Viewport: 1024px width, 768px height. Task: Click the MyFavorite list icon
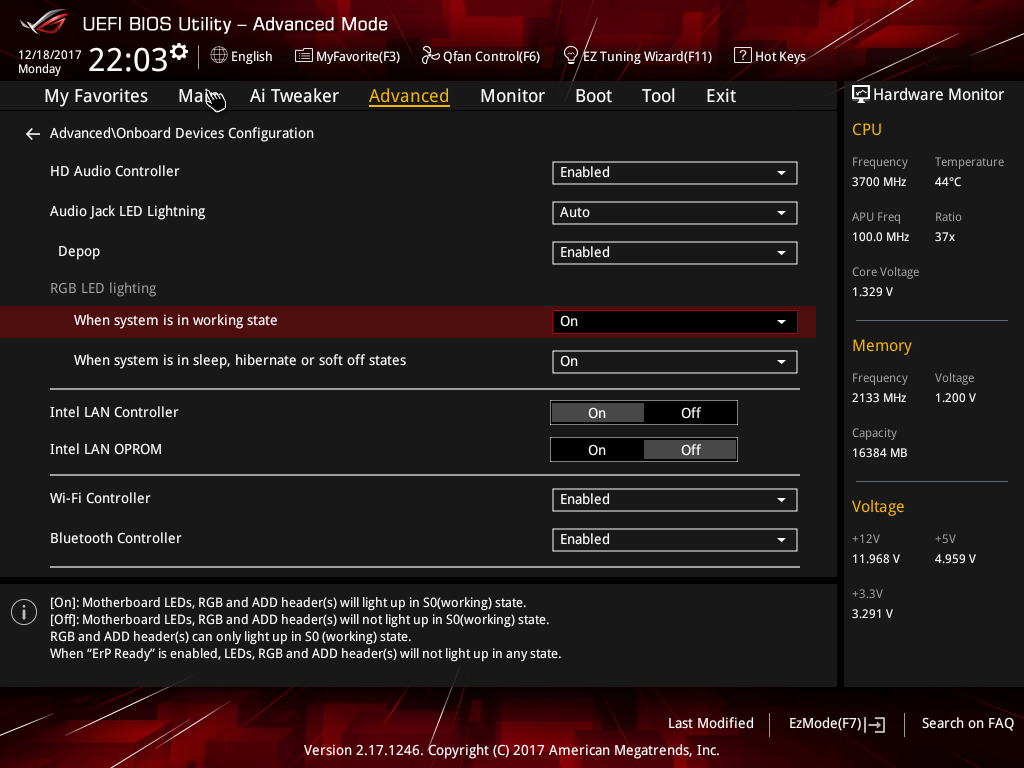click(304, 56)
